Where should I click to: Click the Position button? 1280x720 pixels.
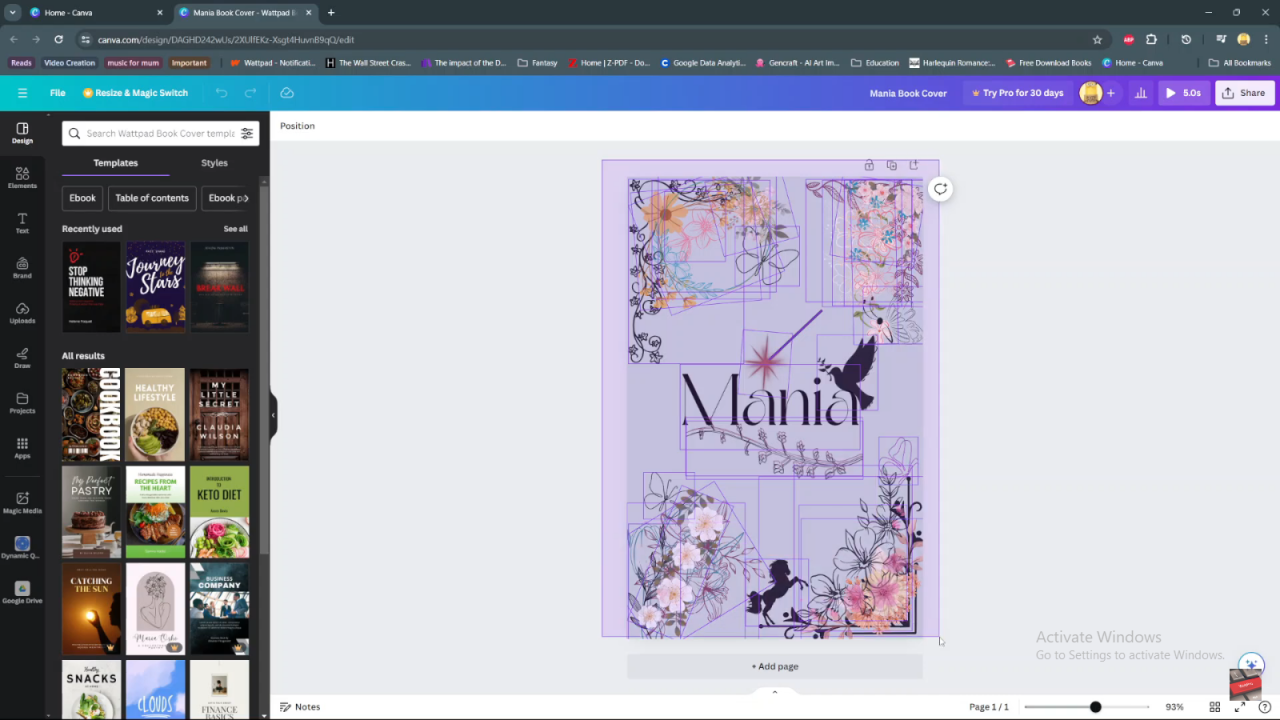click(297, 126)
